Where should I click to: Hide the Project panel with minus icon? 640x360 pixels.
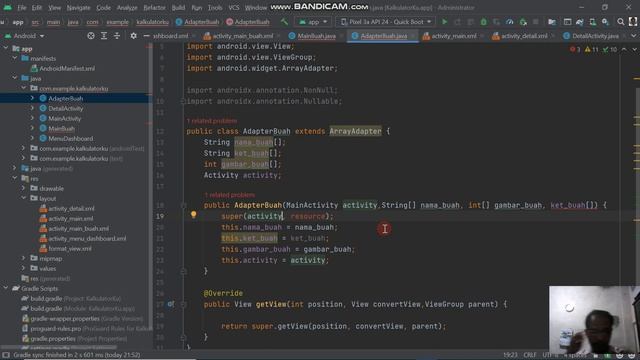(146, 36)
